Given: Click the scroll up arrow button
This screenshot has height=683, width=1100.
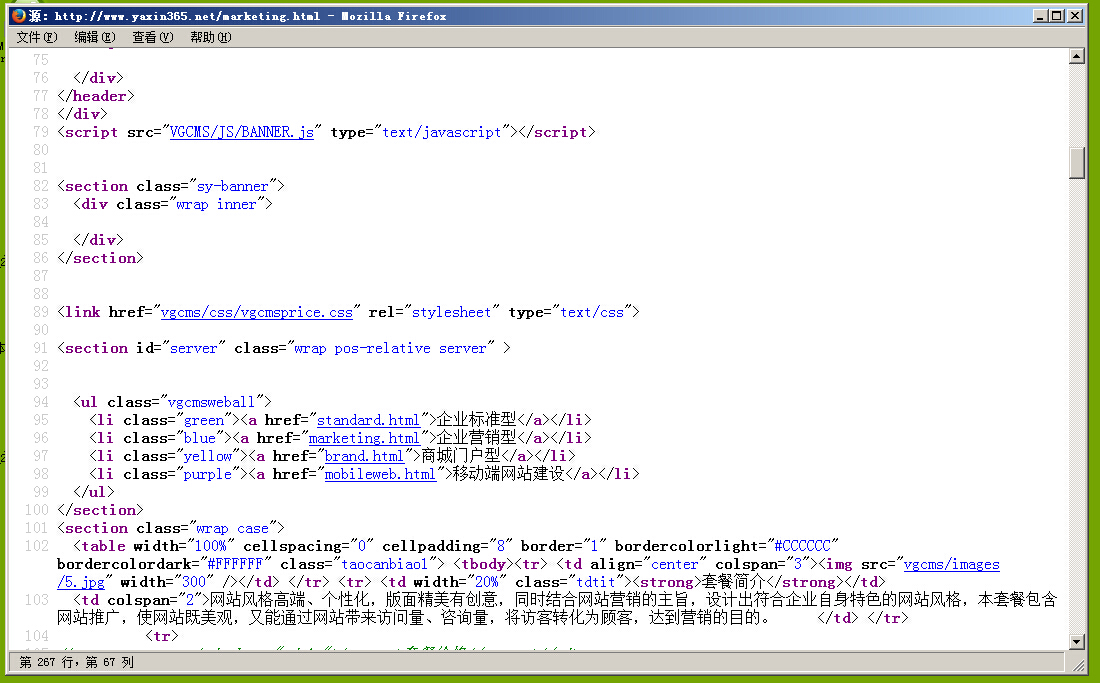Looking at the screenshot, I should (1077, 57).
